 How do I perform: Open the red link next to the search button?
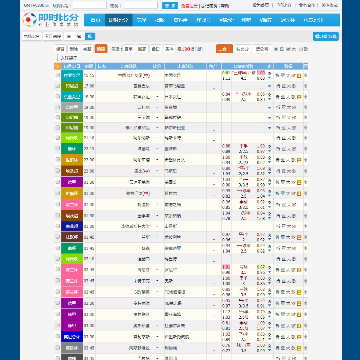(x=189, y=6)
